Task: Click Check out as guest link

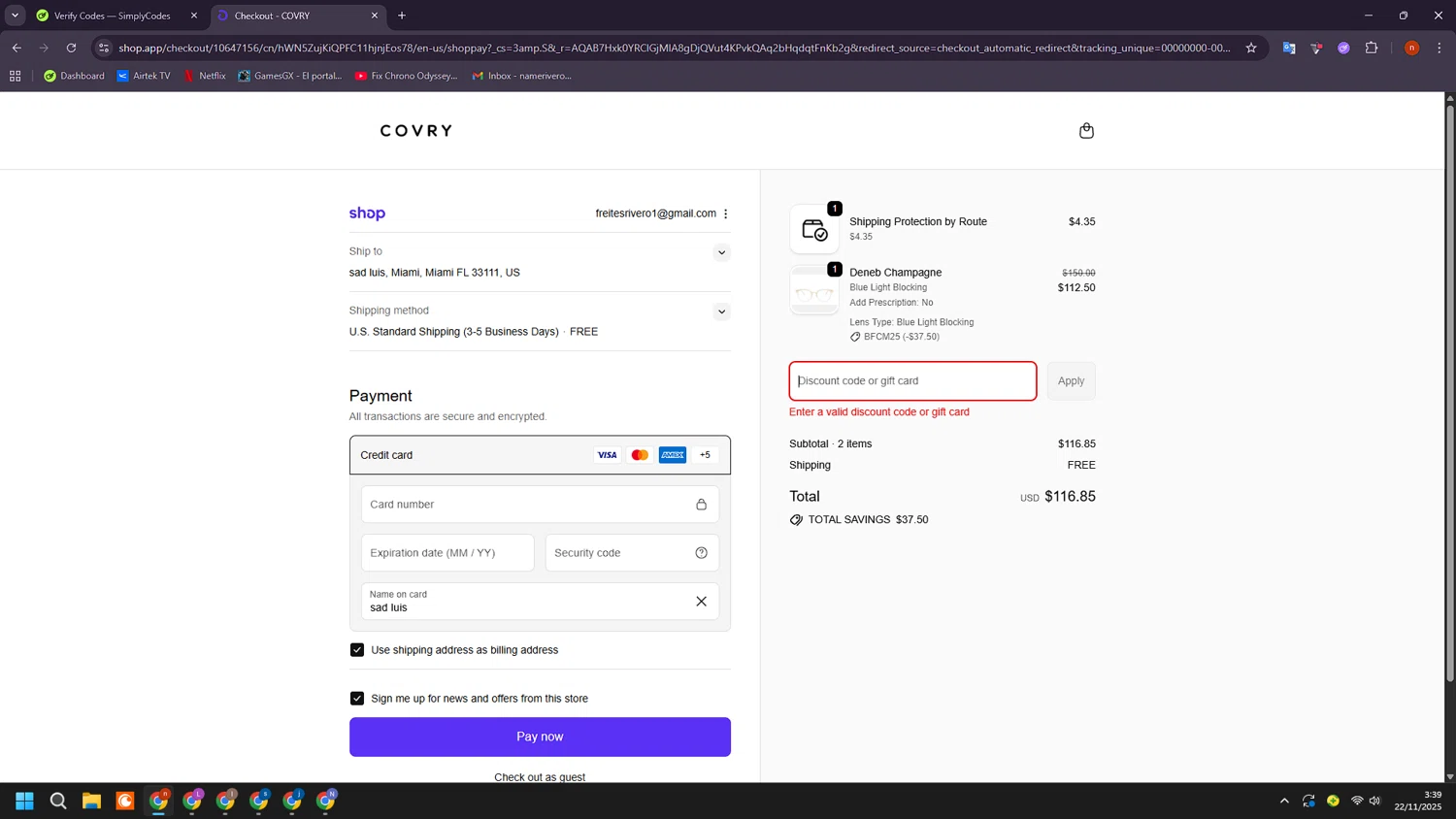Action: pyautogui.click(x=540, y=777)
